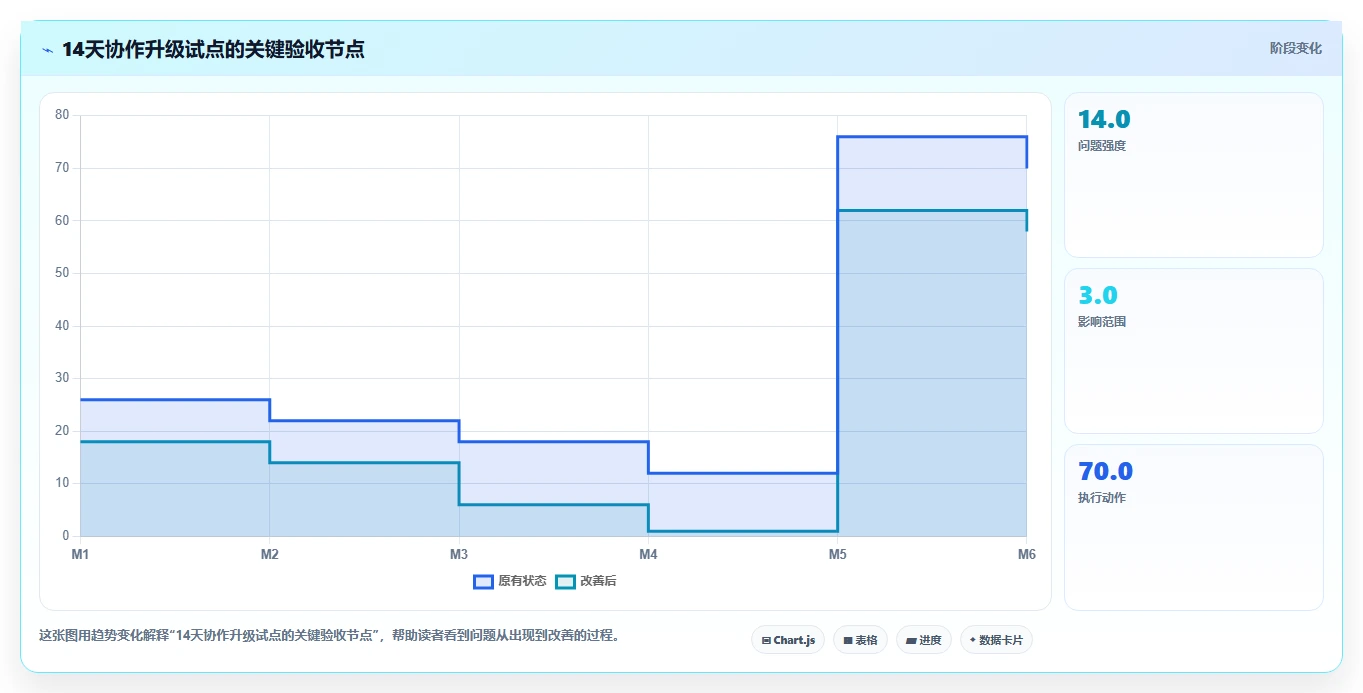Click the M6 axis label

pos(1026,553)
